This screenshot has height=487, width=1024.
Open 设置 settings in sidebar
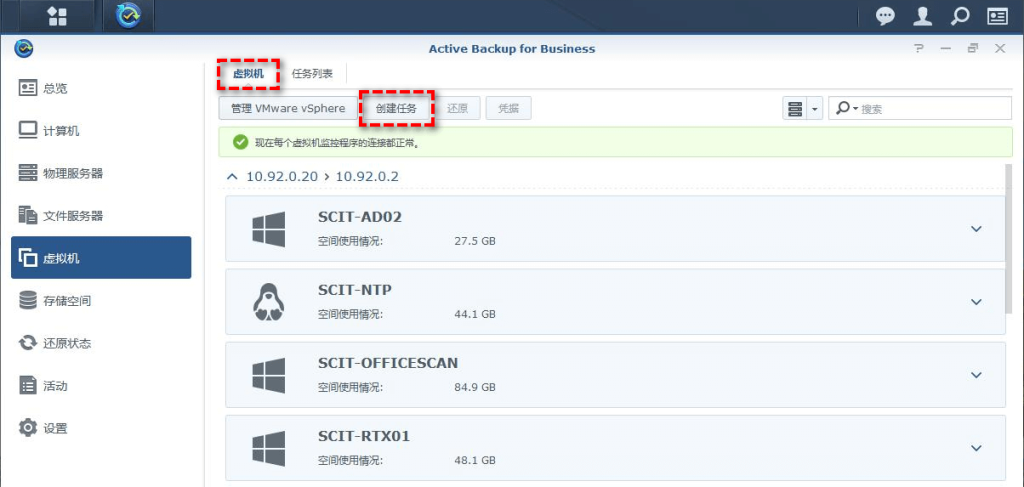[x=101, y=429]
